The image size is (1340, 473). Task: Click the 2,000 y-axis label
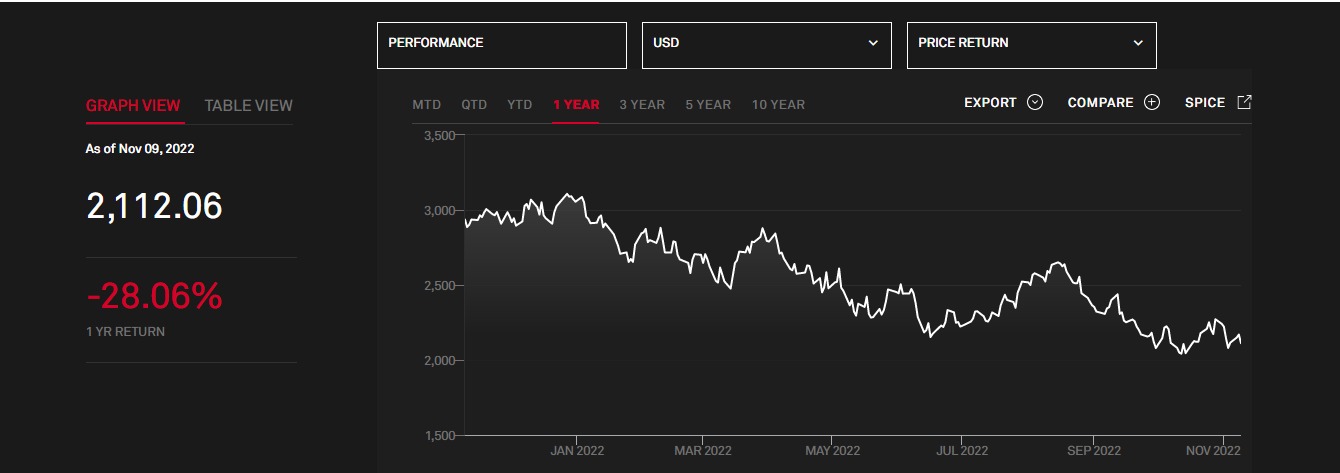(440, 360)
